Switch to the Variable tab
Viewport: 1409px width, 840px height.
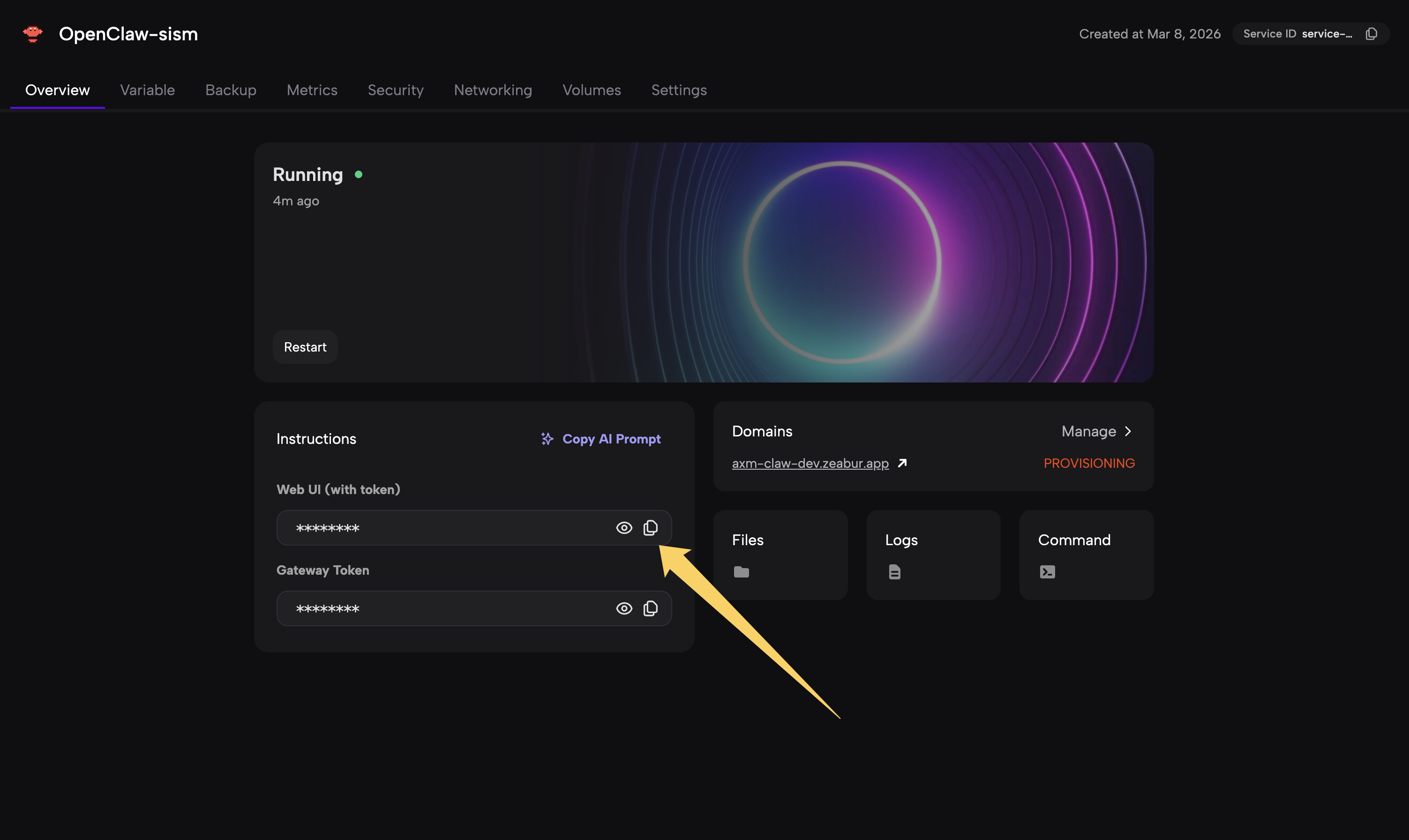147,90
